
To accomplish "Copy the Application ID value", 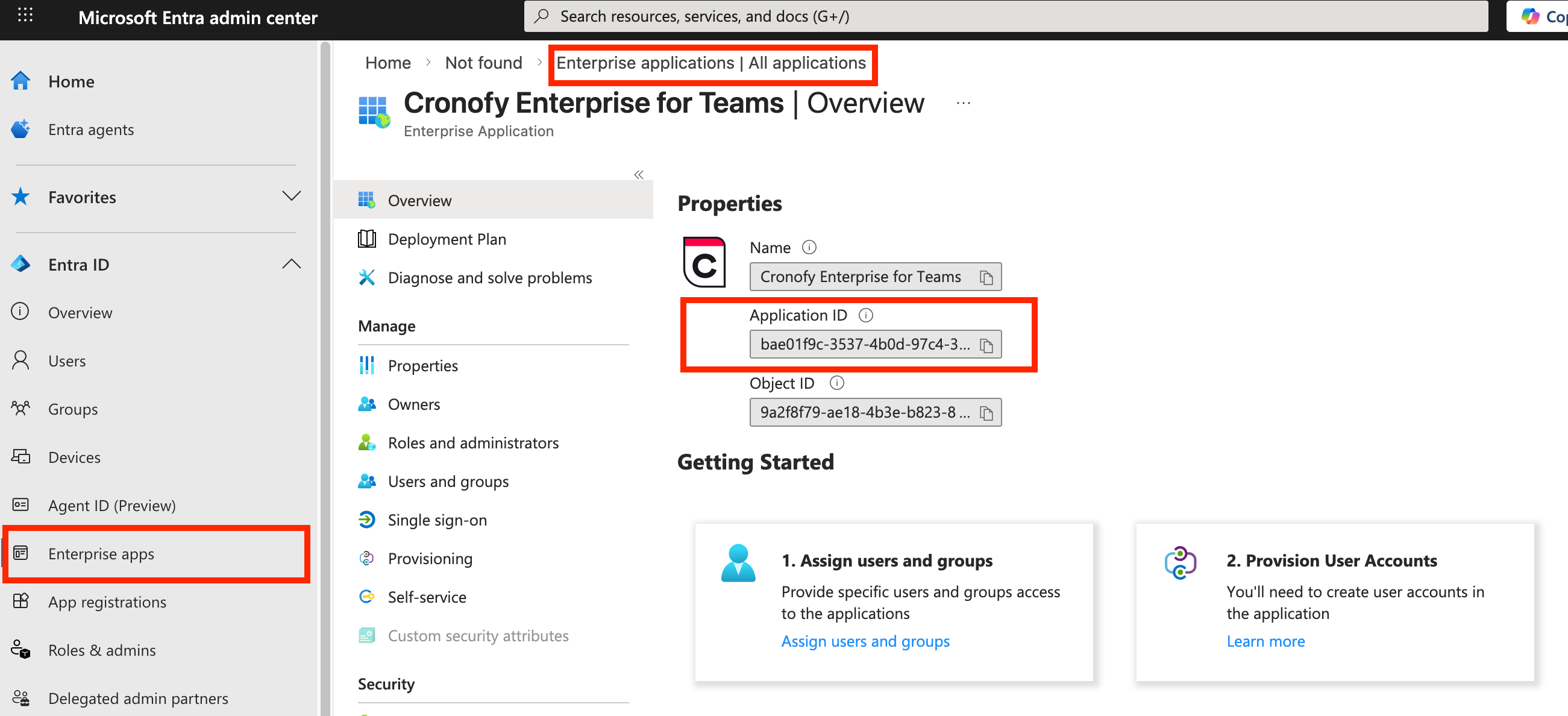I will tap(986, 345).
